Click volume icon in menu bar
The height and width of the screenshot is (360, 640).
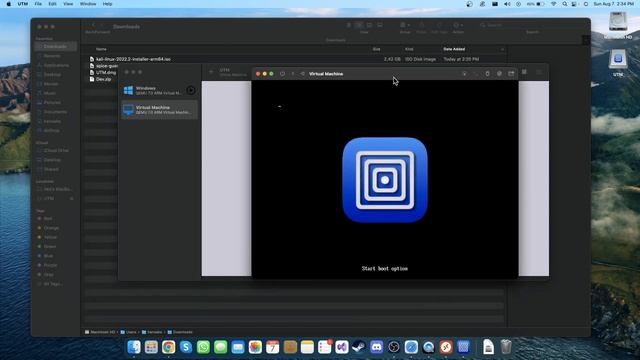(x=507, y=4)
